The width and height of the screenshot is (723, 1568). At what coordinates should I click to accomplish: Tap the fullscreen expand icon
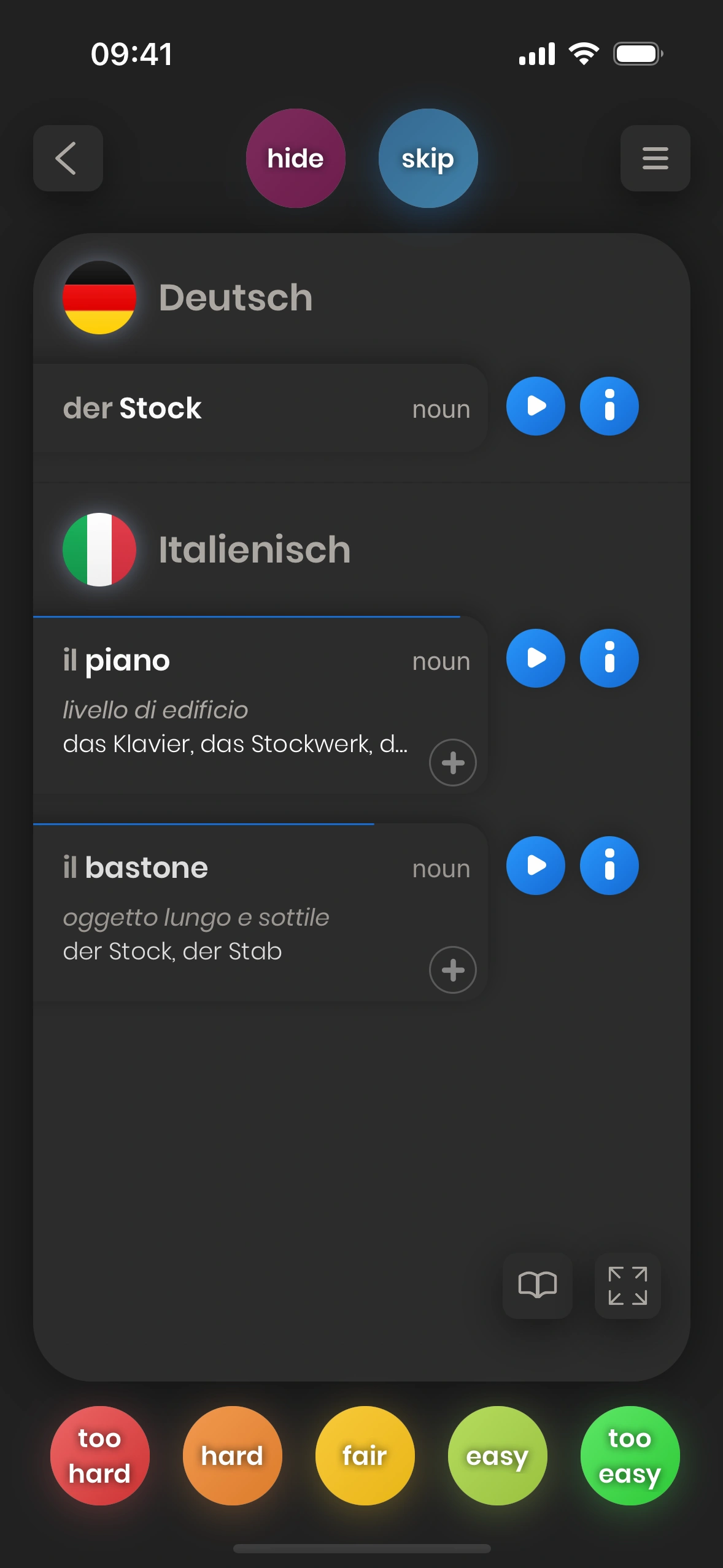coord(627,1285)
